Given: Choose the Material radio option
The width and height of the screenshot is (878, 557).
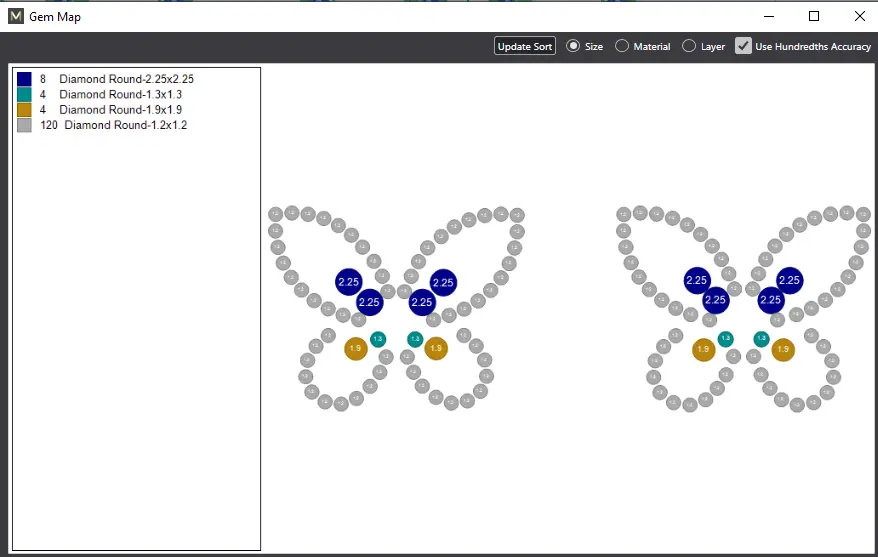Looking at the screenshot, I should [x=622, y=46].
